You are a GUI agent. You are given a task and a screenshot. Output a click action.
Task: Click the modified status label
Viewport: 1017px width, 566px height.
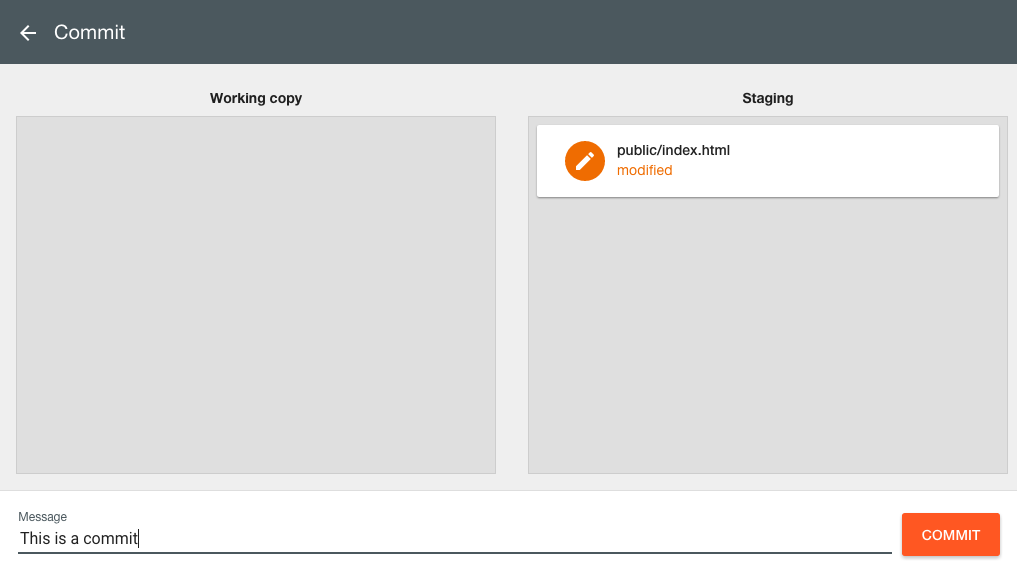click(644, 171)
